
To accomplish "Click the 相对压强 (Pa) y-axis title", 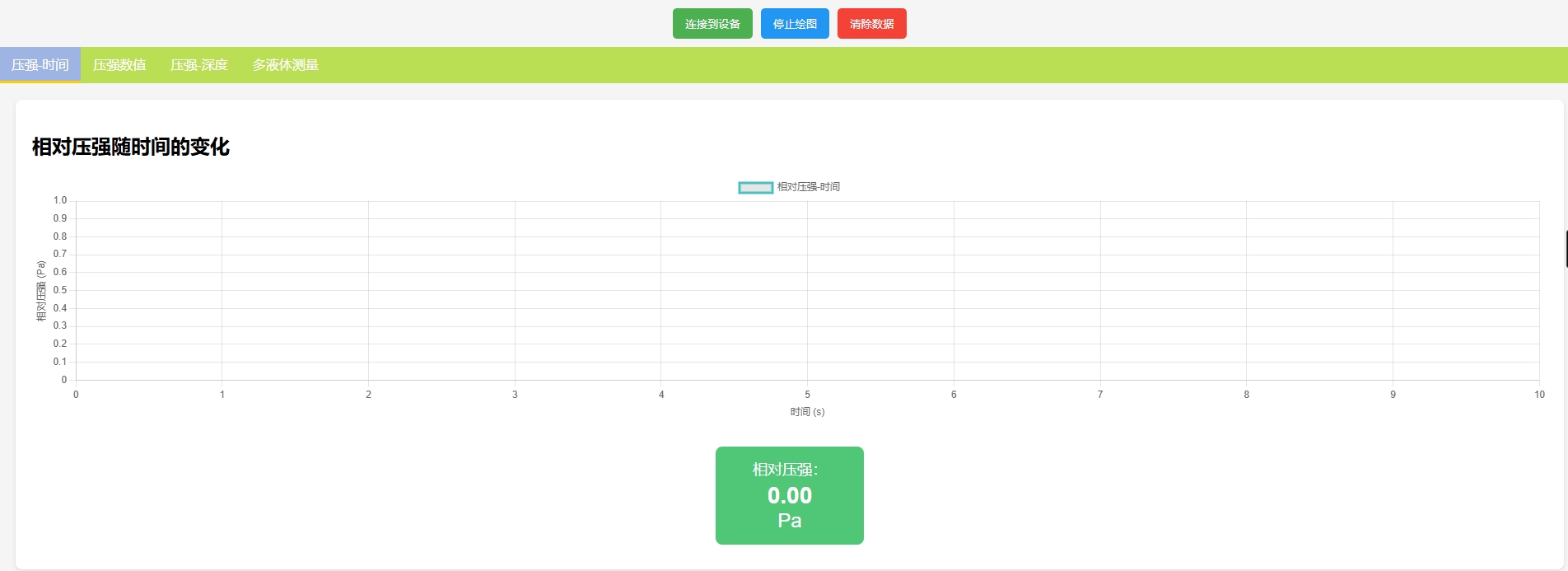I will click(41, 291).
